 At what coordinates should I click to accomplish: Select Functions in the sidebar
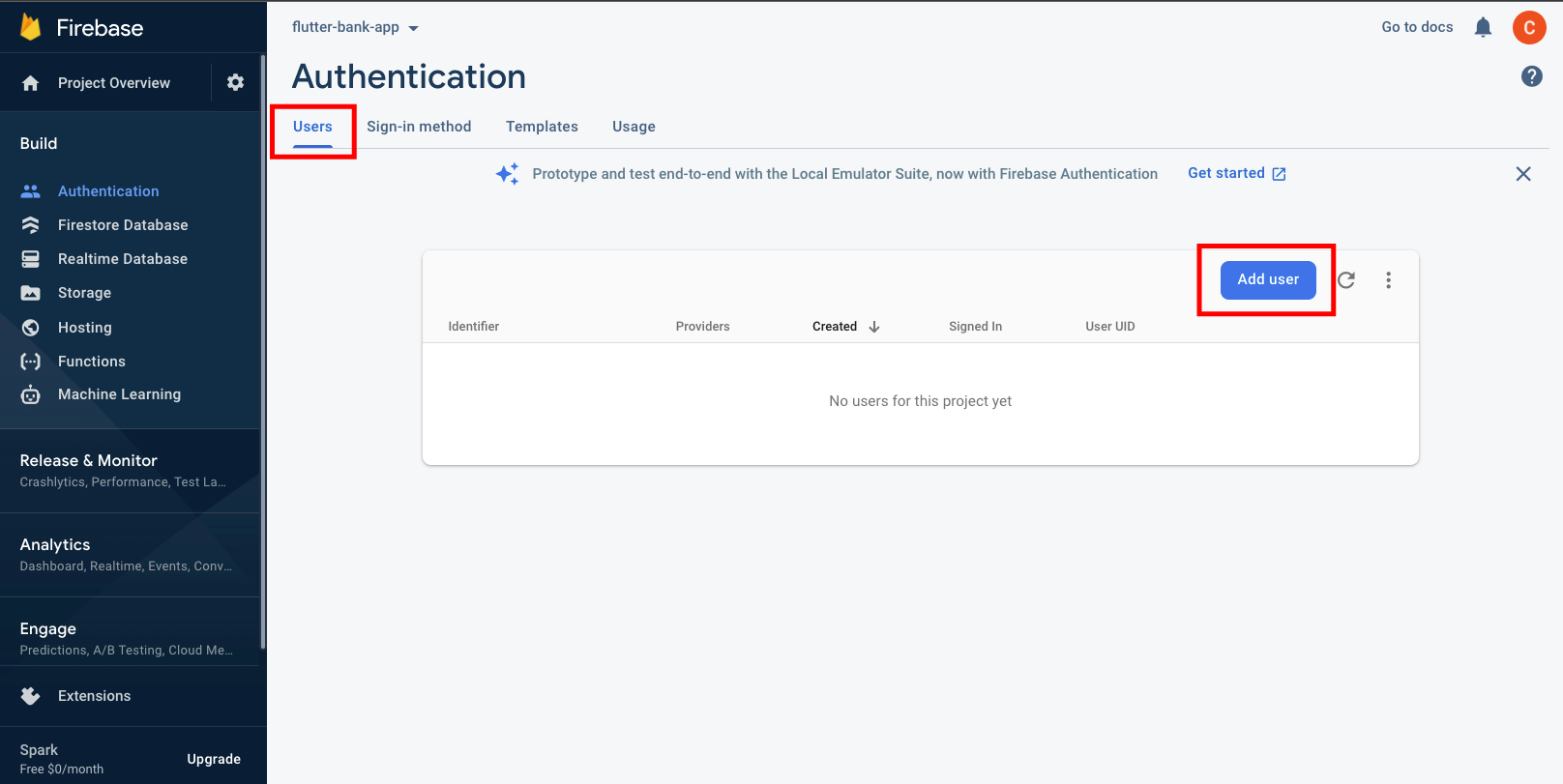[92, 362]
